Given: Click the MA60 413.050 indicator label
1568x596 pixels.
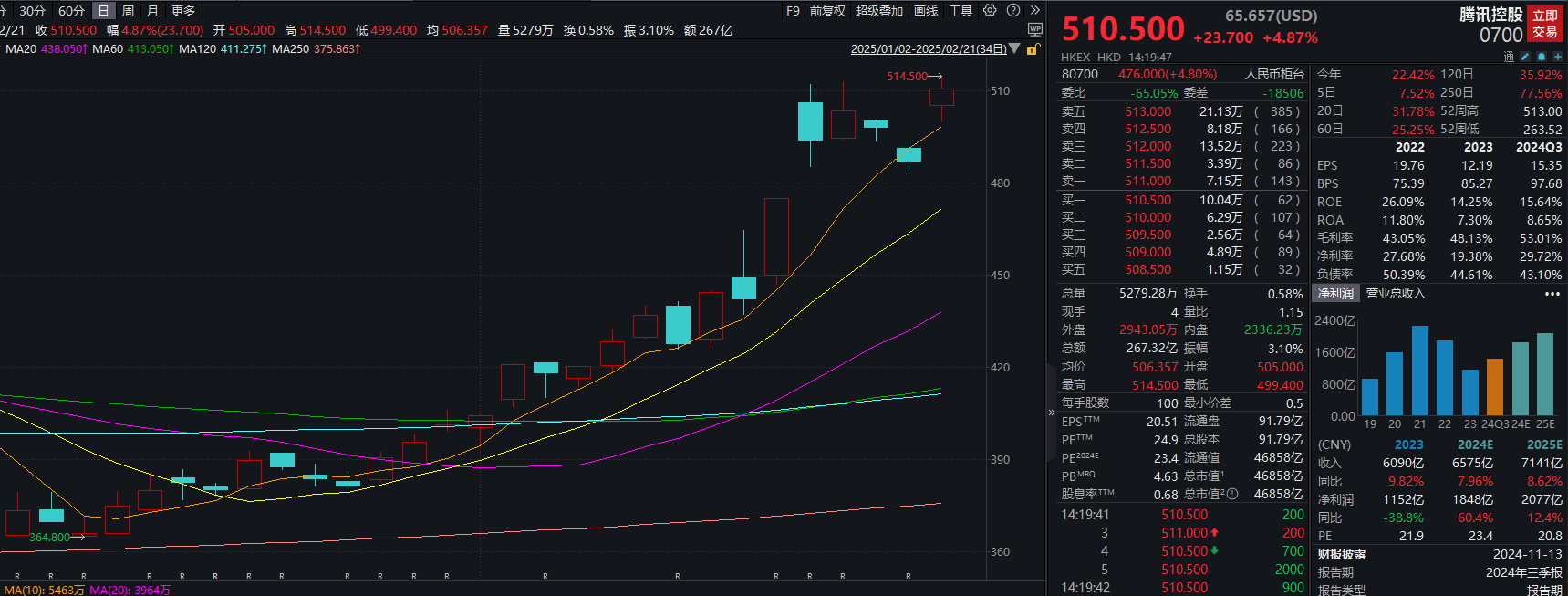Looking at the screenshot, I should (132, 49).
